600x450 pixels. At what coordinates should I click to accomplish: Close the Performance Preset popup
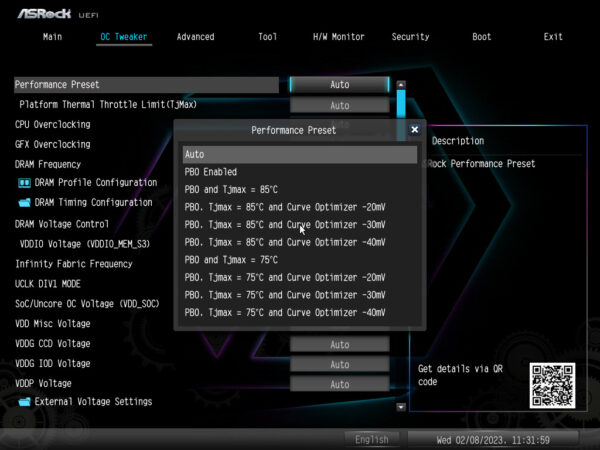coord(415,130)
